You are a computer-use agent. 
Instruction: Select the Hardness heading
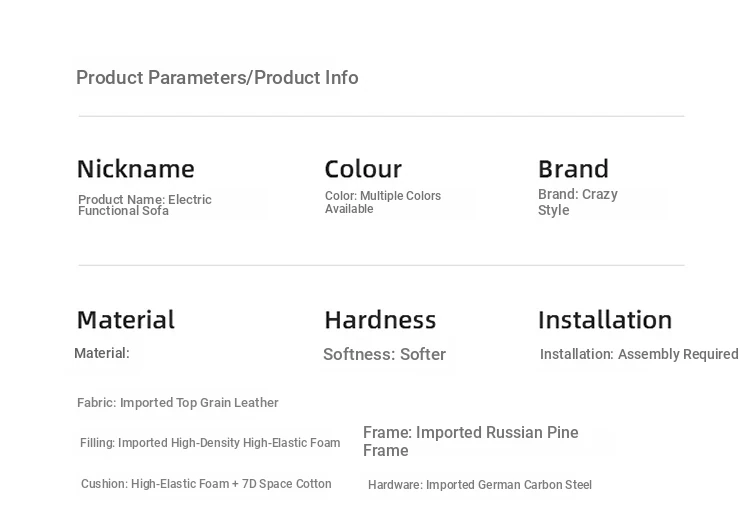pyautogui.click(x=380, y=319)
